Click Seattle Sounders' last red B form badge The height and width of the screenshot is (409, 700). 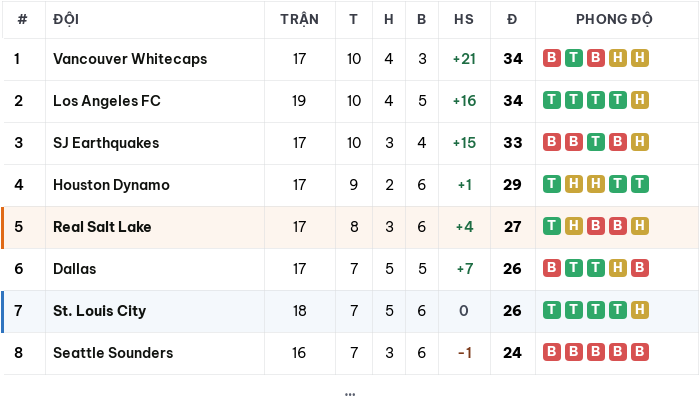[x=640, y=352]
